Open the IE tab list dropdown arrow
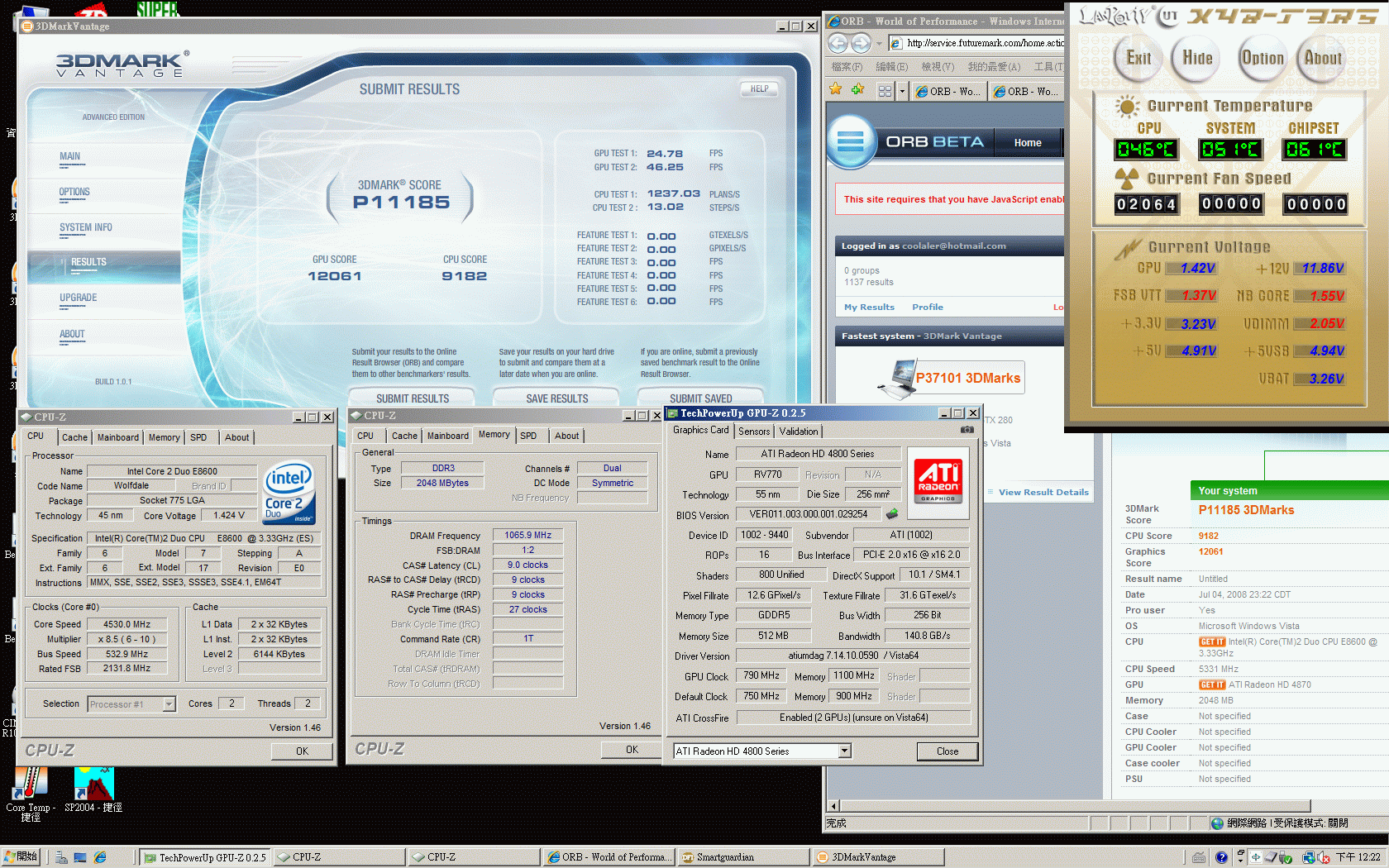Viewport: 1389px width, 868px height. click(x=903, y=91)
